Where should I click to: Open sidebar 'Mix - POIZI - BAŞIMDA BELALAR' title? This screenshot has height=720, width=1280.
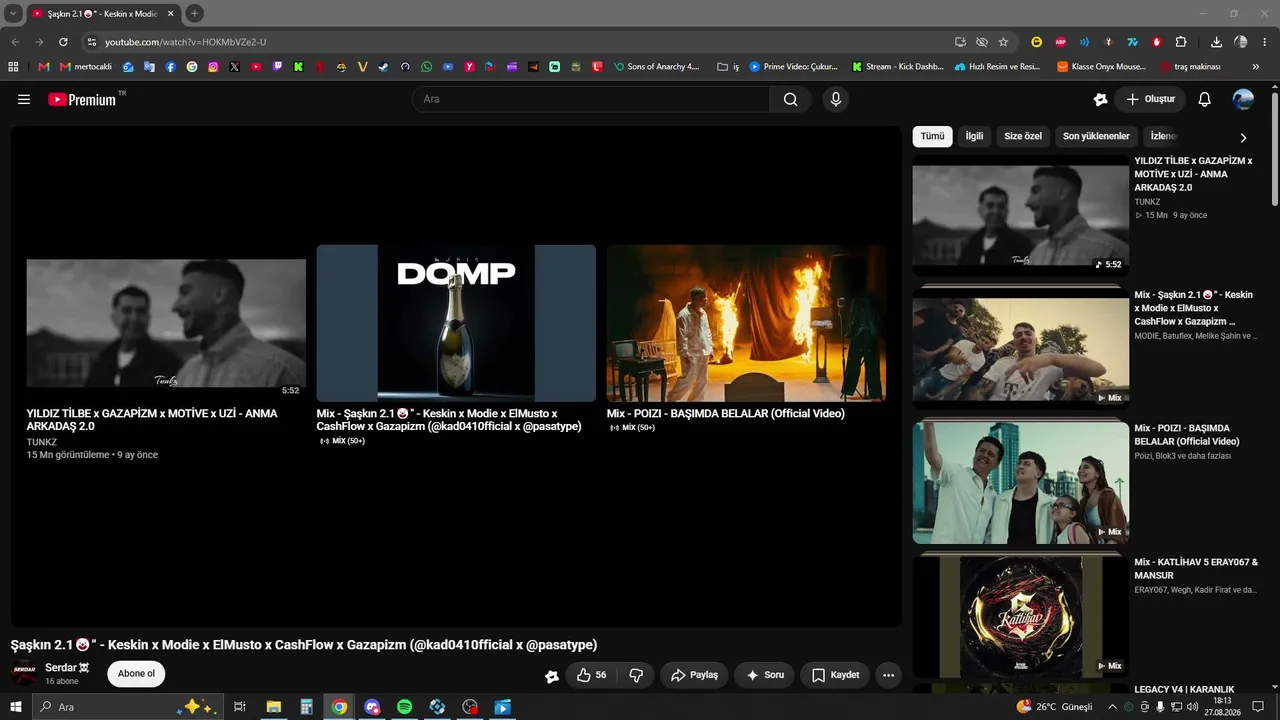tap(1187, 435)
